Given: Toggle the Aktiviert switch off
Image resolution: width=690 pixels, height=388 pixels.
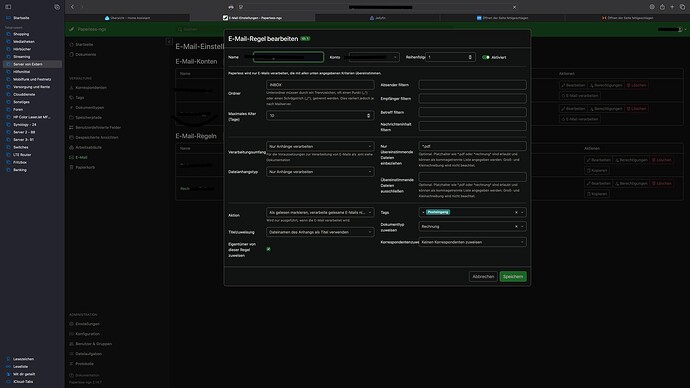Looking at the screenshot, I should point(486,57).
